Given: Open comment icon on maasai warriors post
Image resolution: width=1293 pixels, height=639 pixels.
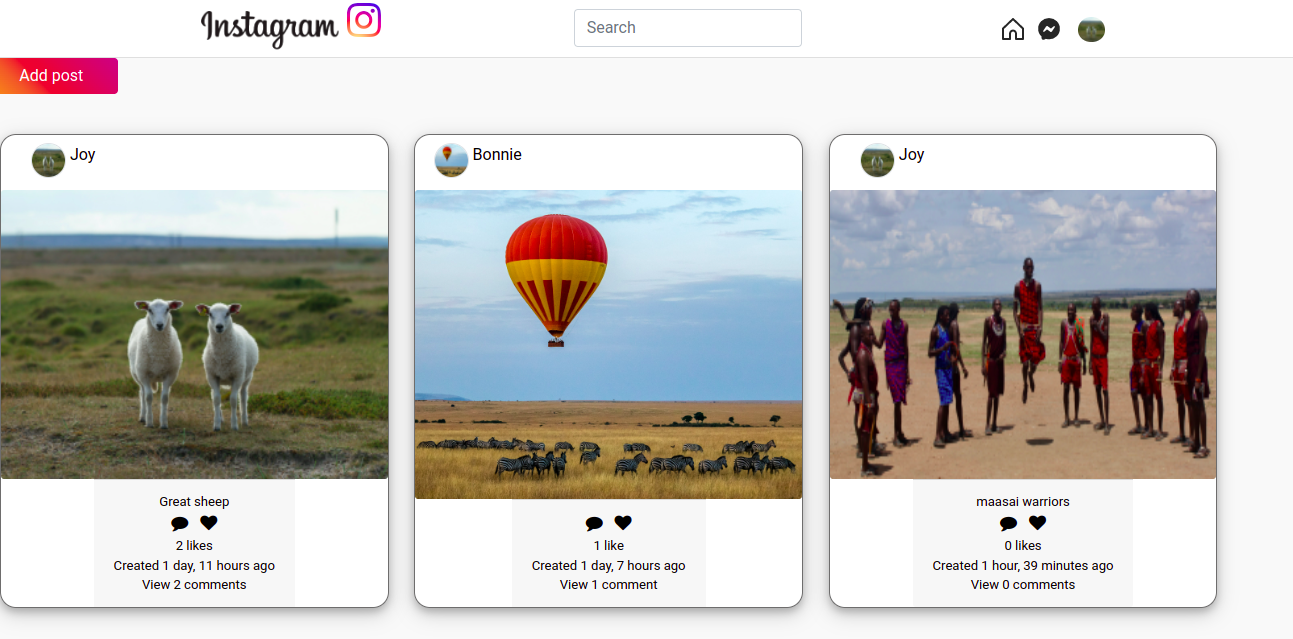Looking at the screenshot, I should pos(1008,522).
